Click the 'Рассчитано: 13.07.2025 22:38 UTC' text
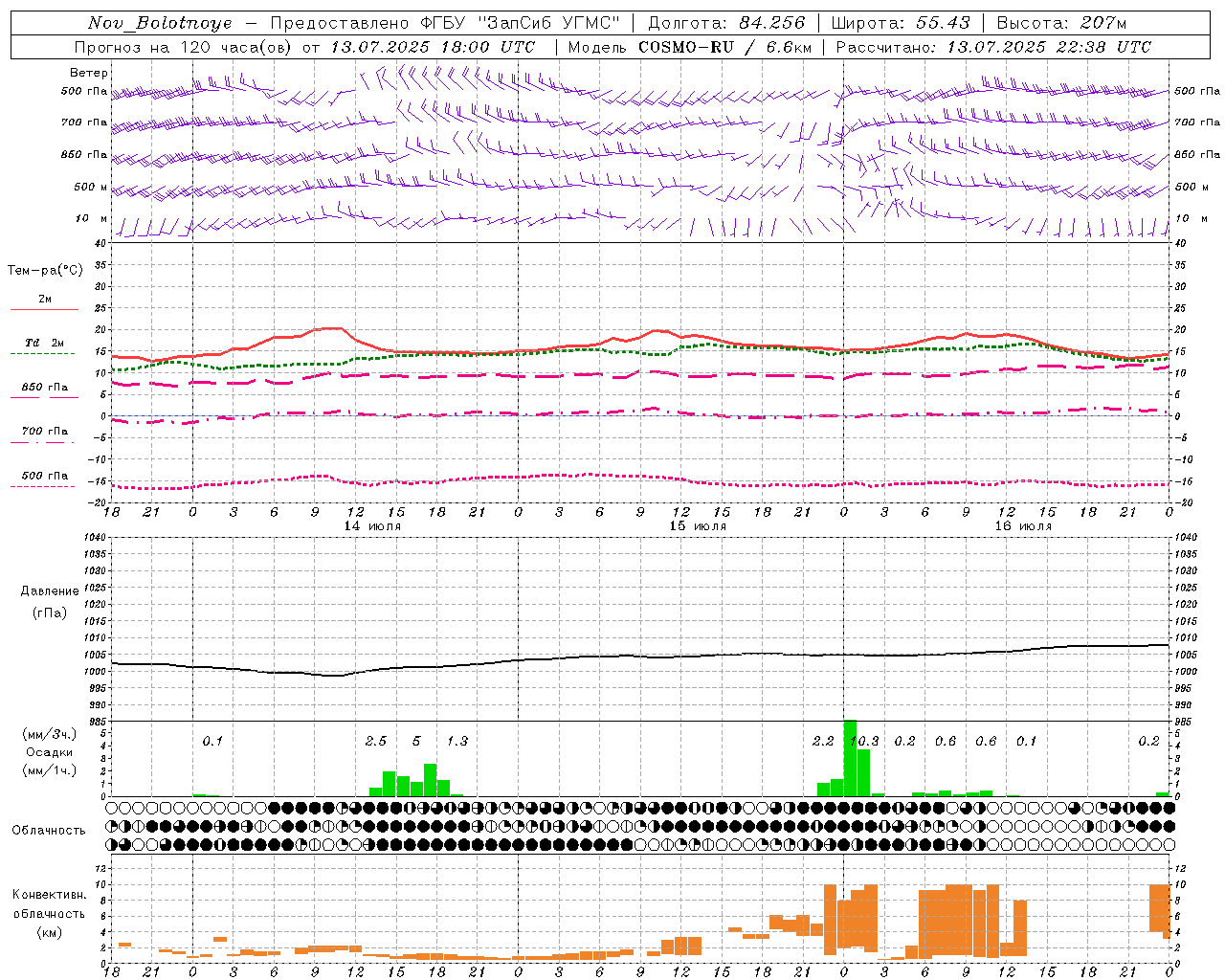This screenshot has height=980, width=1225. 993,47
